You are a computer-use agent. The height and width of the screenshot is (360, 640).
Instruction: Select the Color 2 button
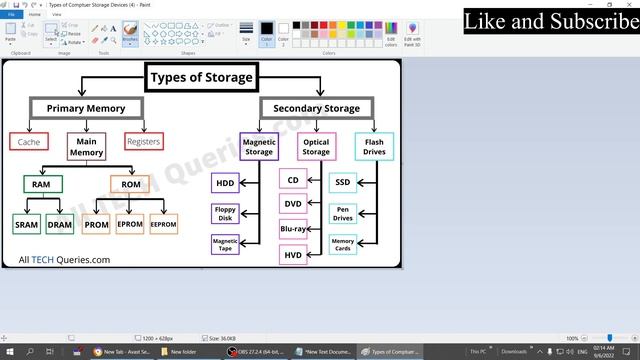tap(283, 34)
